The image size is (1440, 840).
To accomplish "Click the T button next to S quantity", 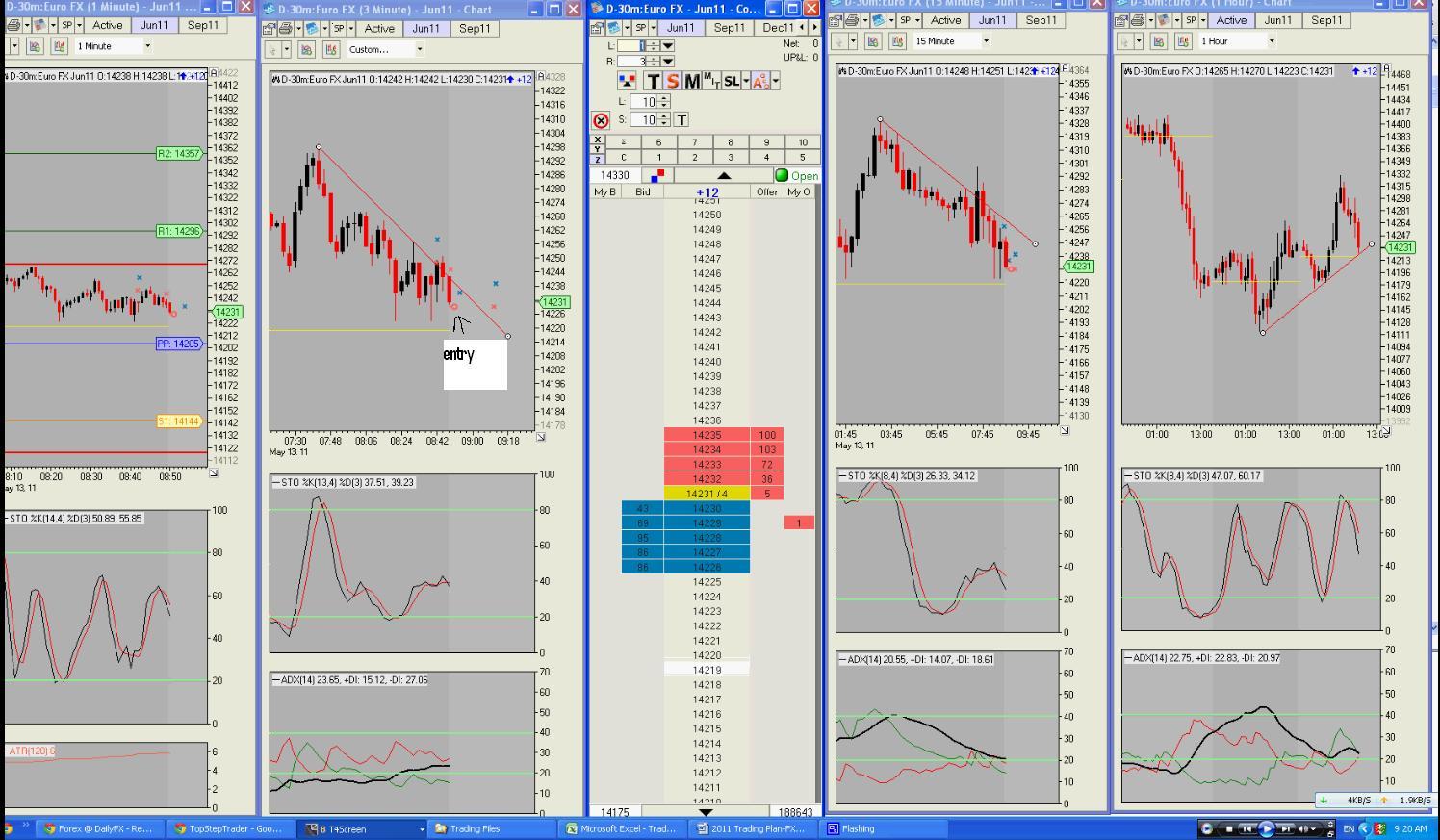I will pos(681,120).
